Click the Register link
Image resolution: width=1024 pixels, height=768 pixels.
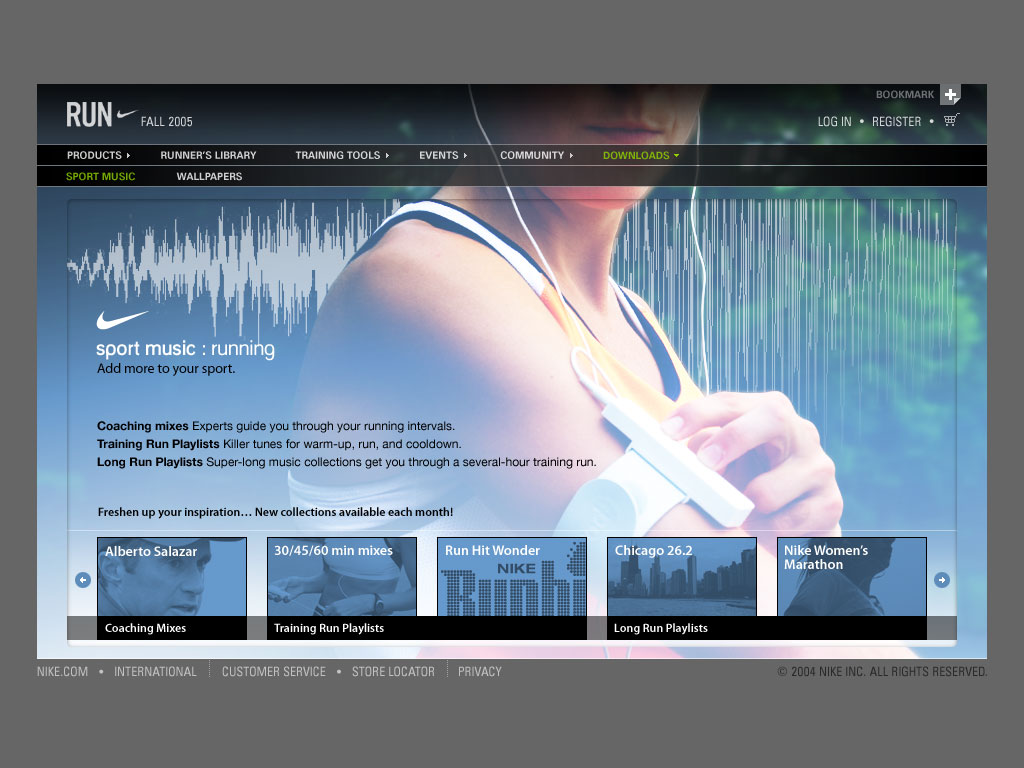pyautogui.click(x=896, y=121)
